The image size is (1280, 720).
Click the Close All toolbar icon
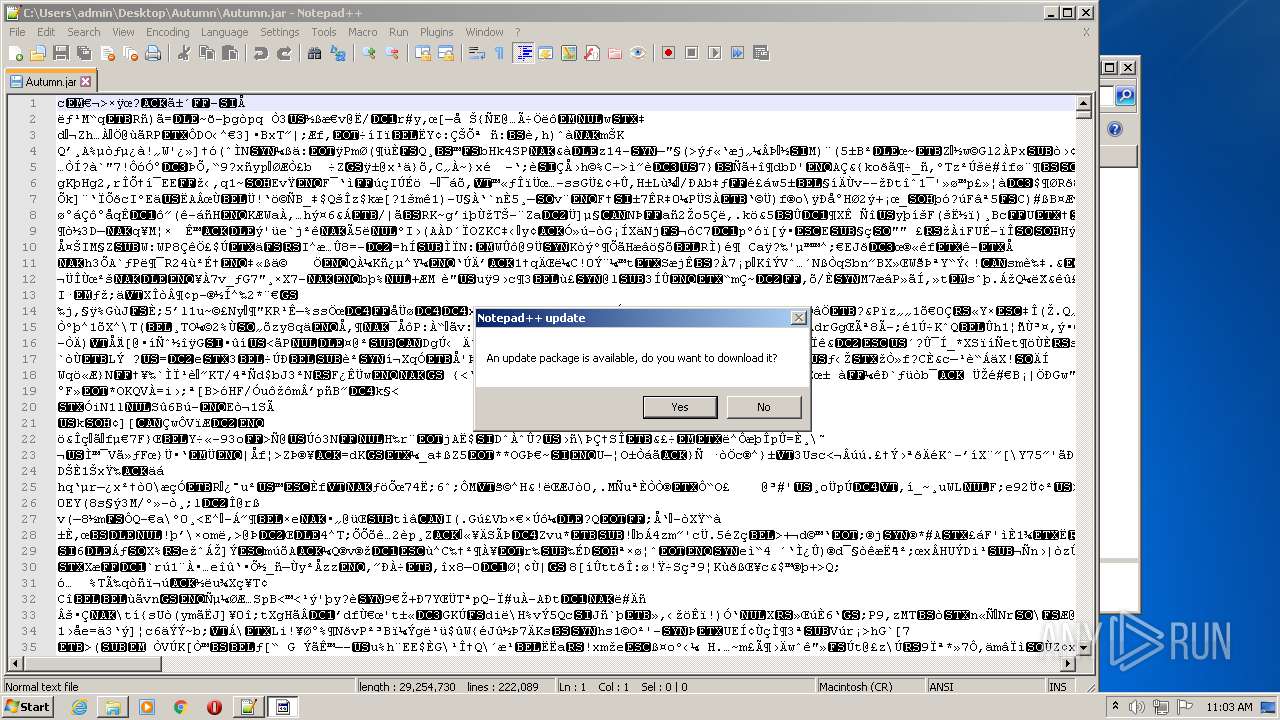pyautogui.click(x=130, y=52)
